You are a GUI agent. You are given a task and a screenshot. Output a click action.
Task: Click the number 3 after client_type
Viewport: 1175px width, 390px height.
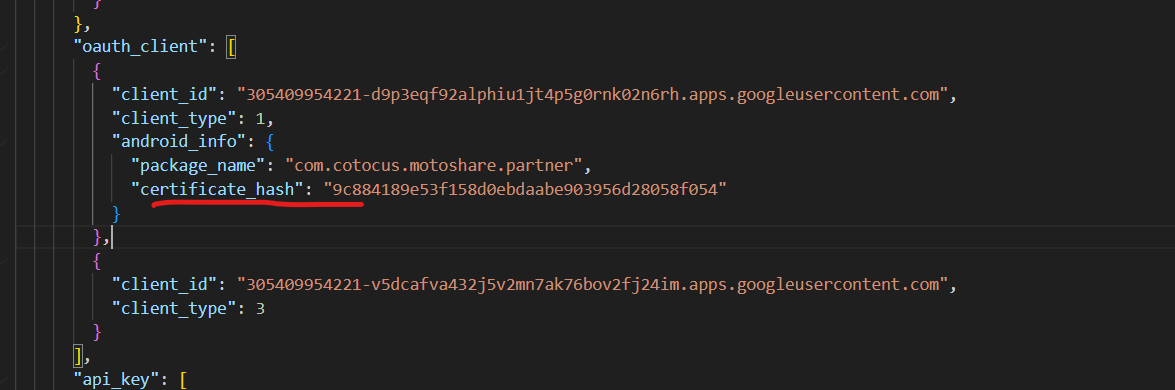click(260, 308)
